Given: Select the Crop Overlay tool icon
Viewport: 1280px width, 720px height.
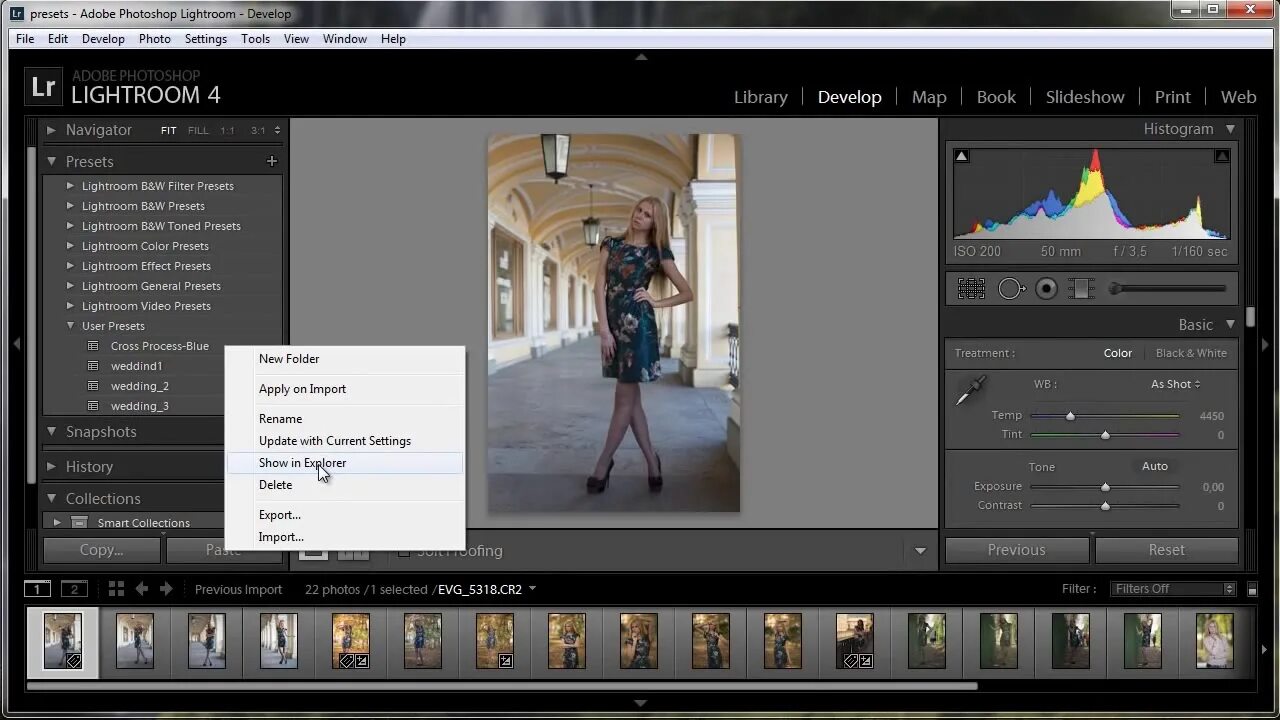Looking at the screenshot, I should tap(971, 289).
